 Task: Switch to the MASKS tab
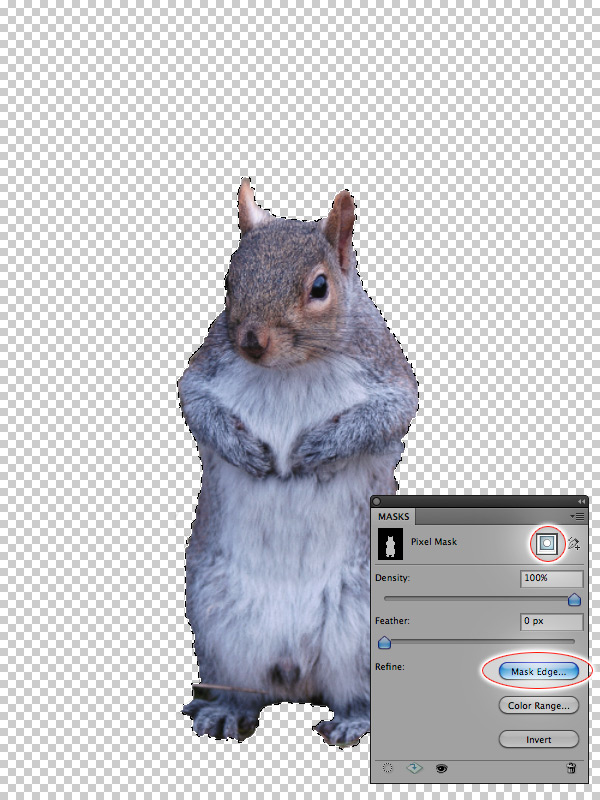point(393,516)
